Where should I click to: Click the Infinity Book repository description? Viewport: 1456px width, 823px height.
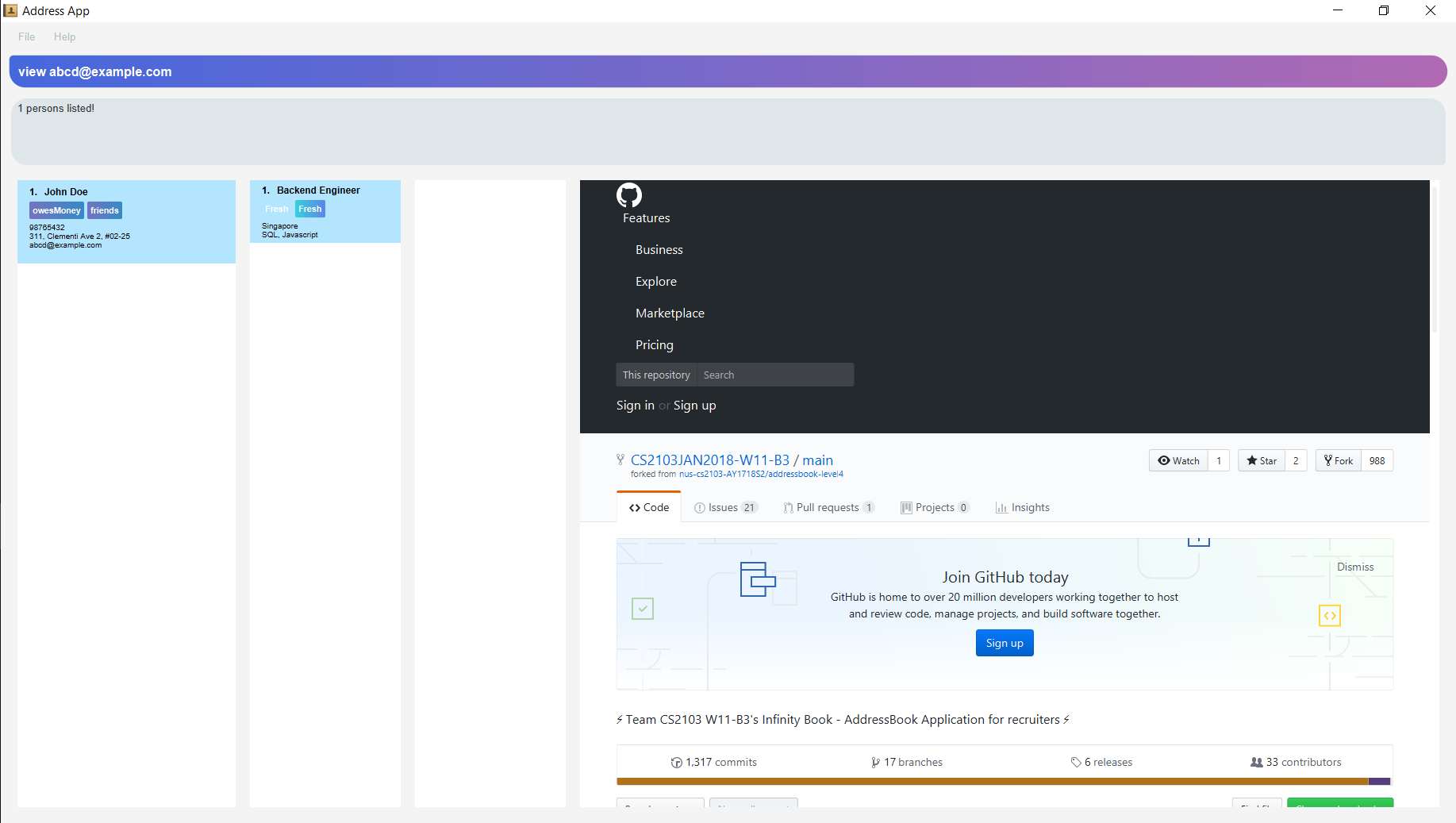click(843, 719)
